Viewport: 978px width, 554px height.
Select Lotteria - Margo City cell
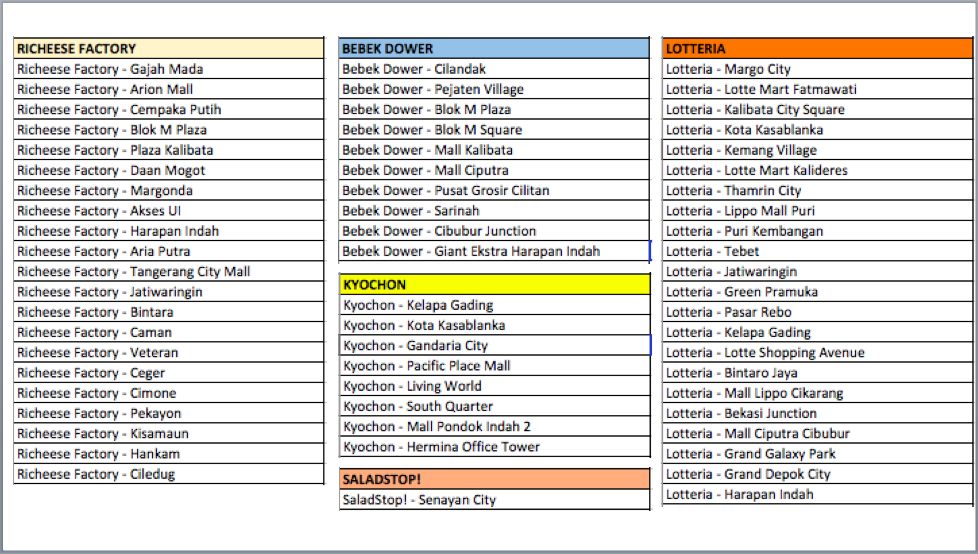(818, 69)
